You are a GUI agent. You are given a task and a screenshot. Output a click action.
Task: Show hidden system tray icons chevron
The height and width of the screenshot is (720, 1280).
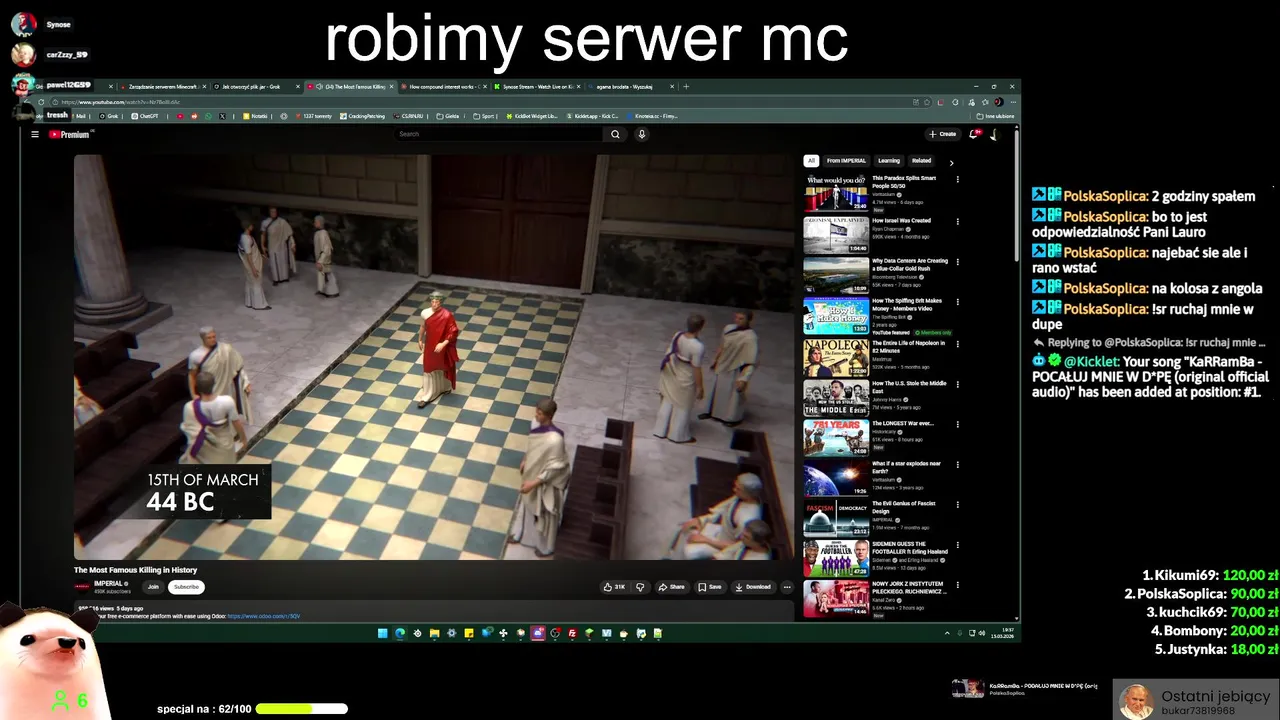tap(947, 633)
